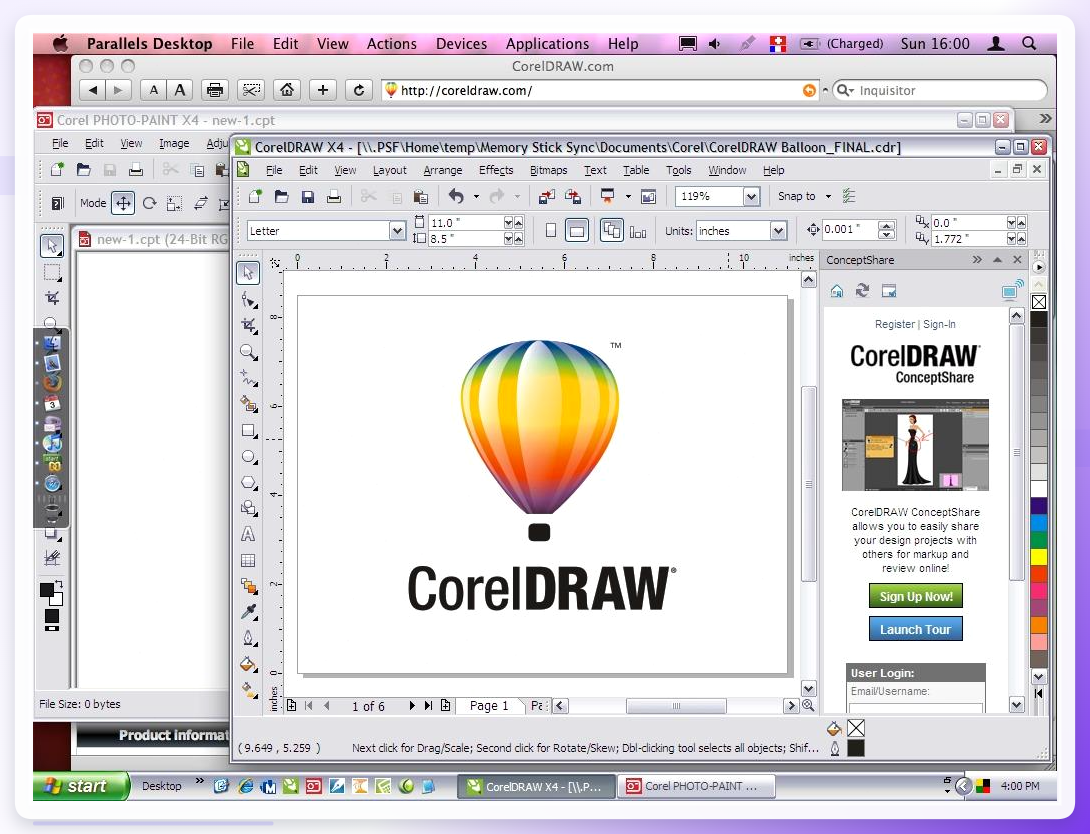Select the Freehand tool in CorelDRAW toolbox
This screenshot has height=834, width=1090.
click(248, 378)
